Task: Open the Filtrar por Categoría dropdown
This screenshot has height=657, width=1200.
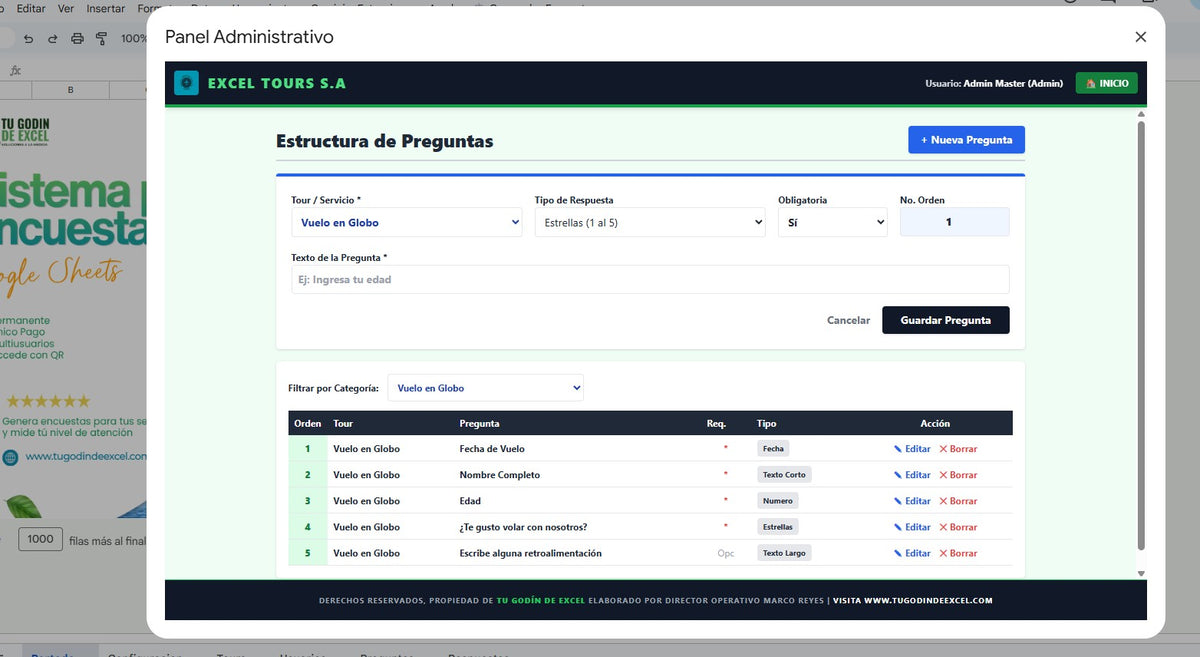Action: pos(486,388)
